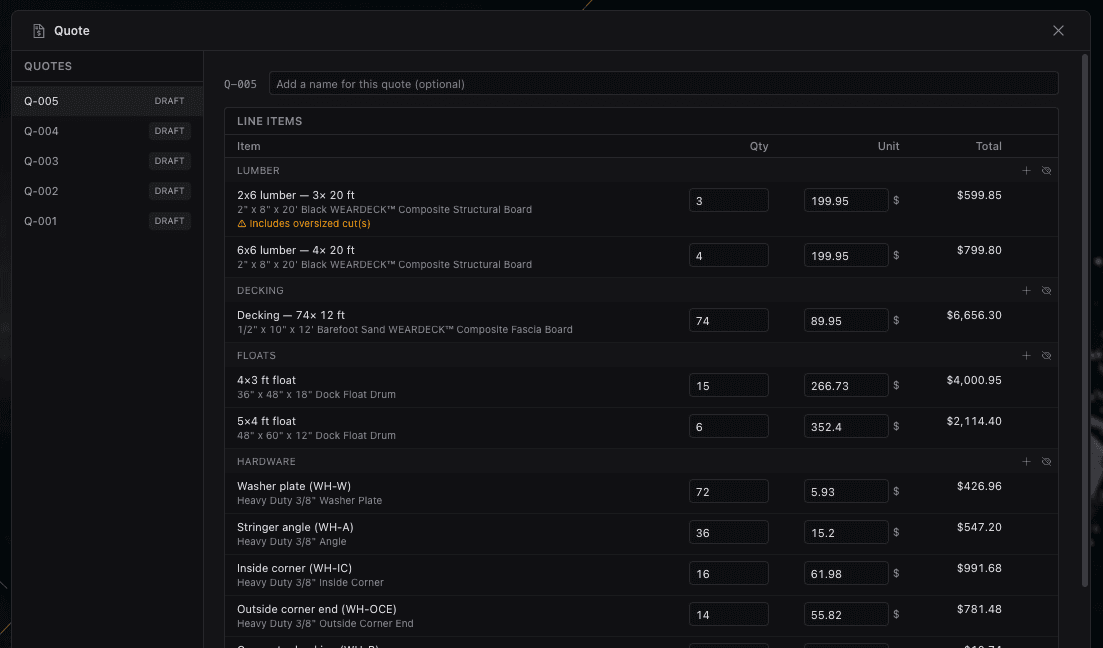This screenshot has height=648, width=1103.
Task: Edit unit price for 5×4 ft float
Action: 846,426
